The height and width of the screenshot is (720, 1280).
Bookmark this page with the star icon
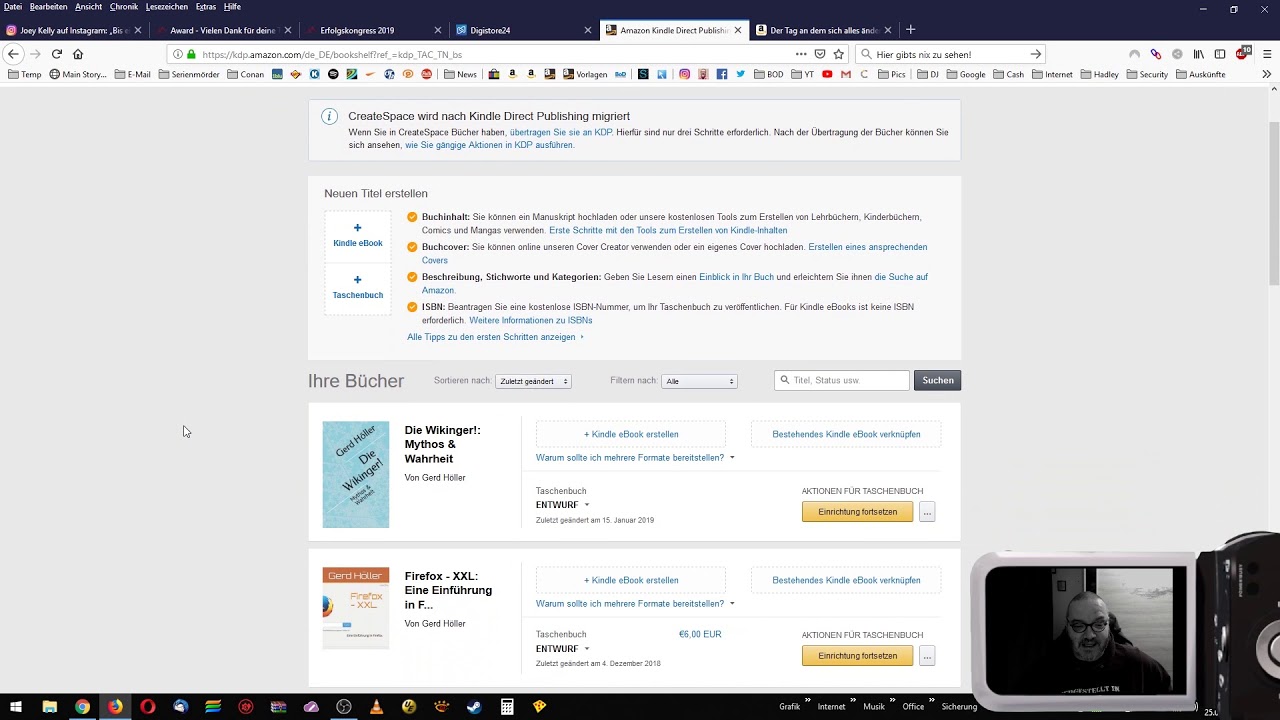click(x=839, y=54)
